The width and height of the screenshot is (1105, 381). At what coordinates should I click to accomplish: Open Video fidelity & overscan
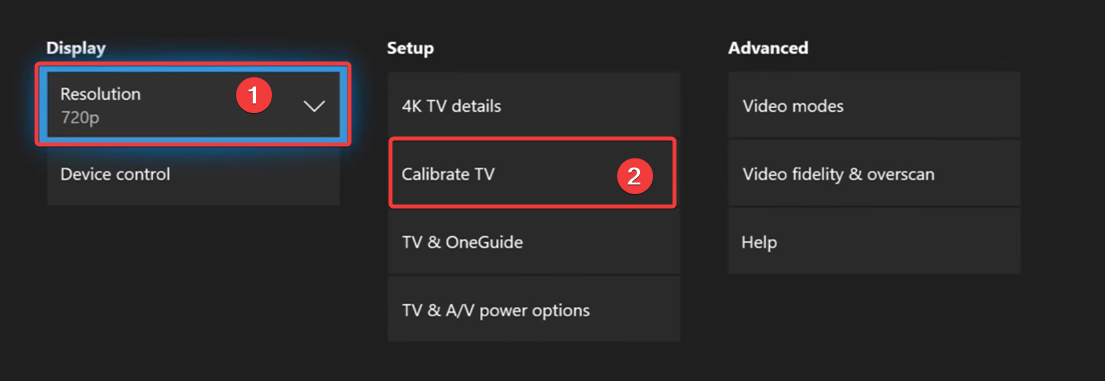[x=874, y=174]
